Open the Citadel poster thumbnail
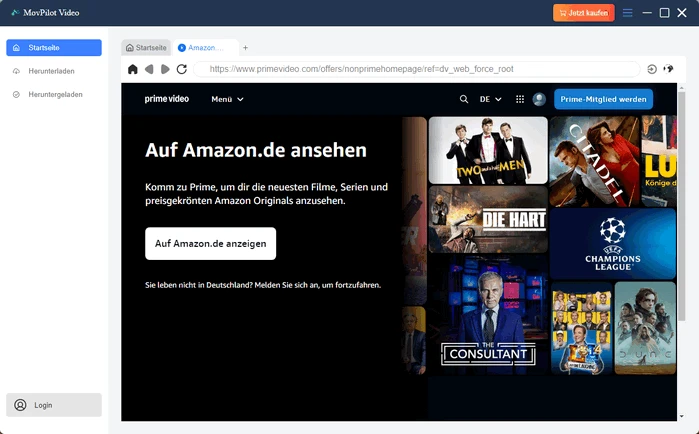The image size is (699, 434). [x=594, y=161]
